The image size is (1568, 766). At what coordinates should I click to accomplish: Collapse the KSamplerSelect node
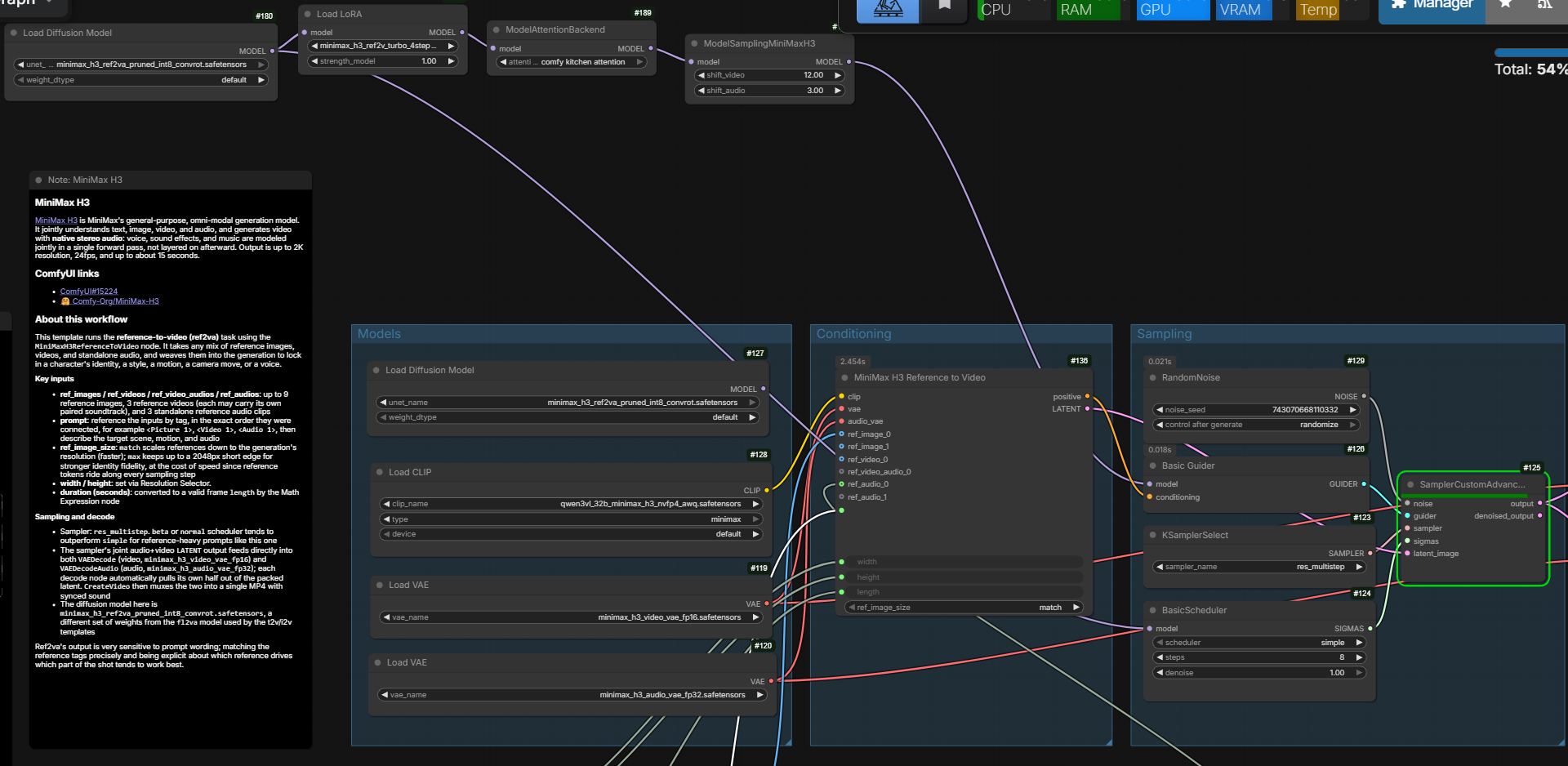pos(1152,535)
